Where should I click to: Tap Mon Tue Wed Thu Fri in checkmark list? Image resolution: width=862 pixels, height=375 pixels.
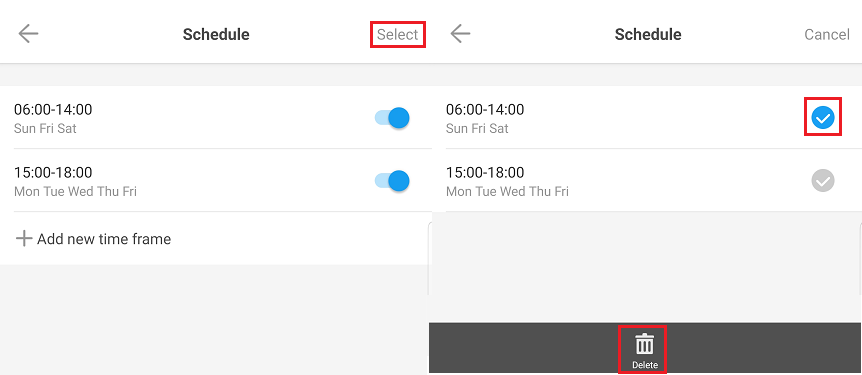(x=507, y=192)
